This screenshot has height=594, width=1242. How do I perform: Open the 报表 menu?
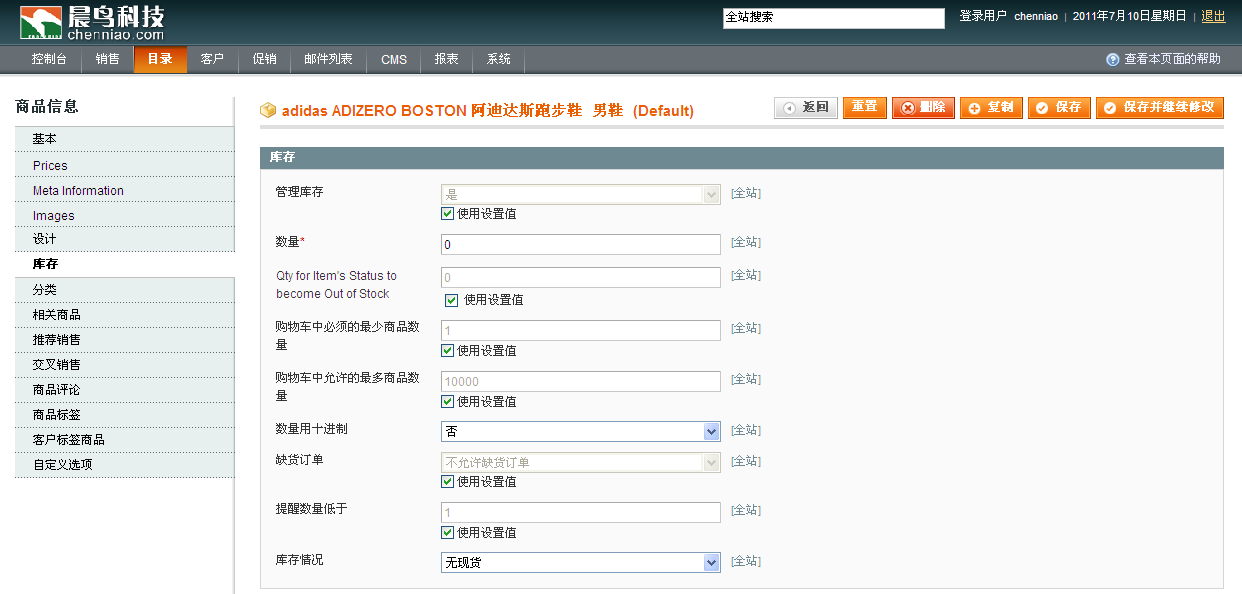click(446, 60)
